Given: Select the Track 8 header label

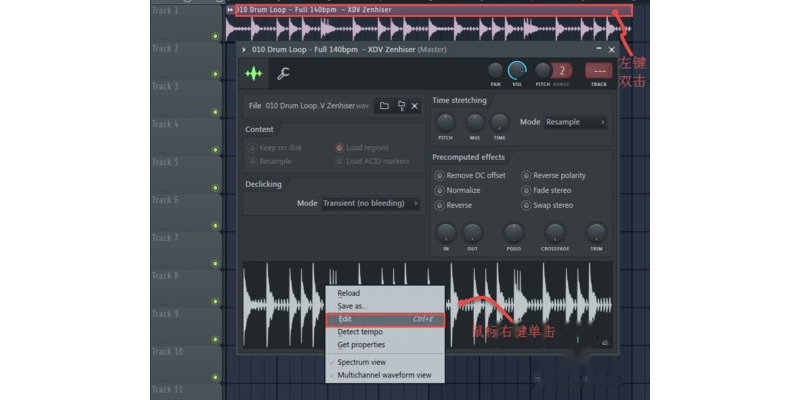Looking at the screenshot, I should click(165, 276).
